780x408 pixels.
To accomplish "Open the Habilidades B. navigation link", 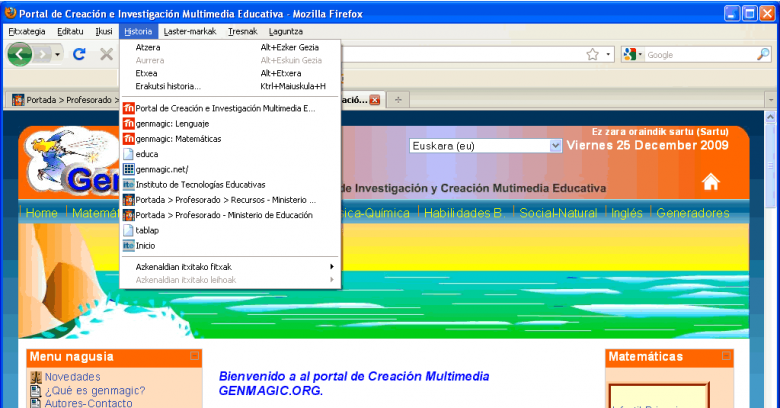I will pyautogui.click(x=464, y=213).
